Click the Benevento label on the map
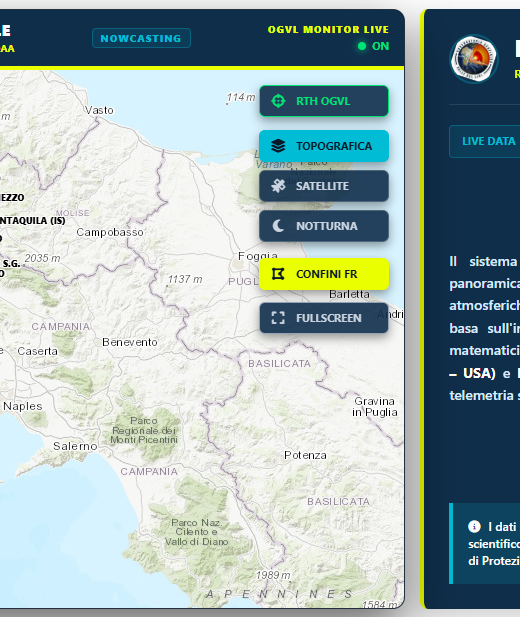The width and height of the screenshot is (520, 617). coord(130,342)
